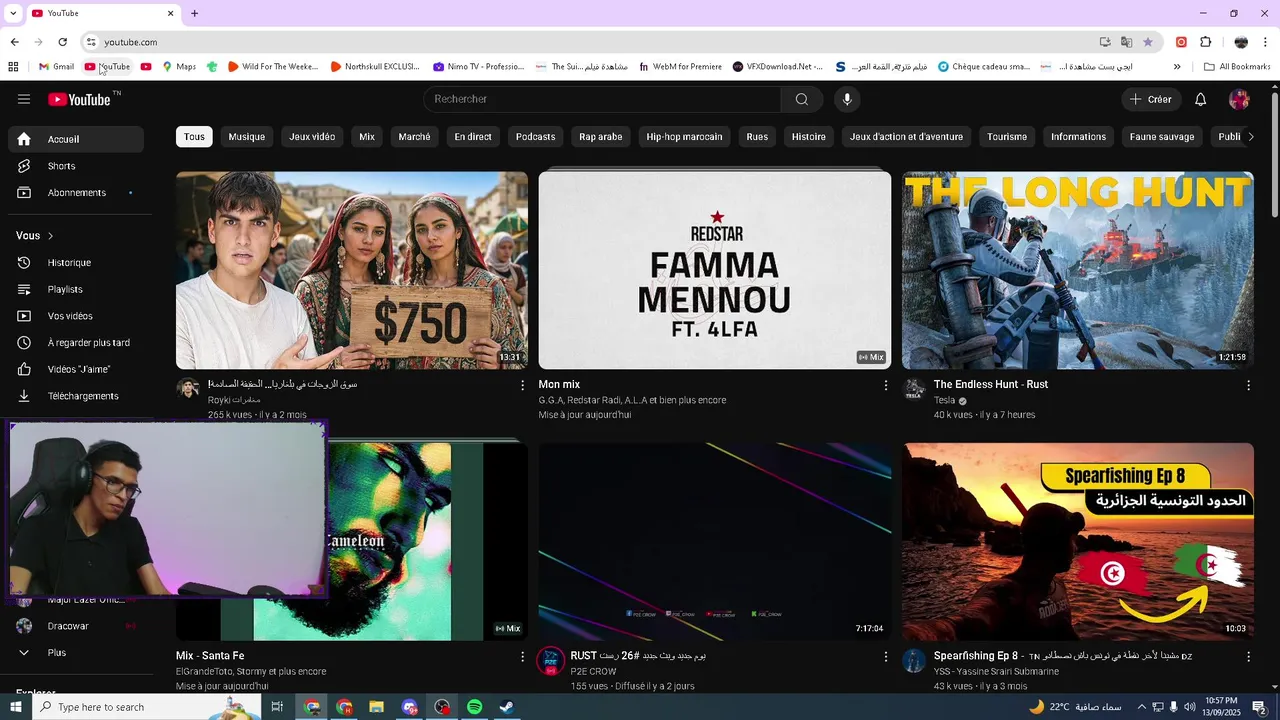Viewport: 1280px width, 720px height.
Task: Select the Hip-hop marocain chip
Action: pos(684,137)
